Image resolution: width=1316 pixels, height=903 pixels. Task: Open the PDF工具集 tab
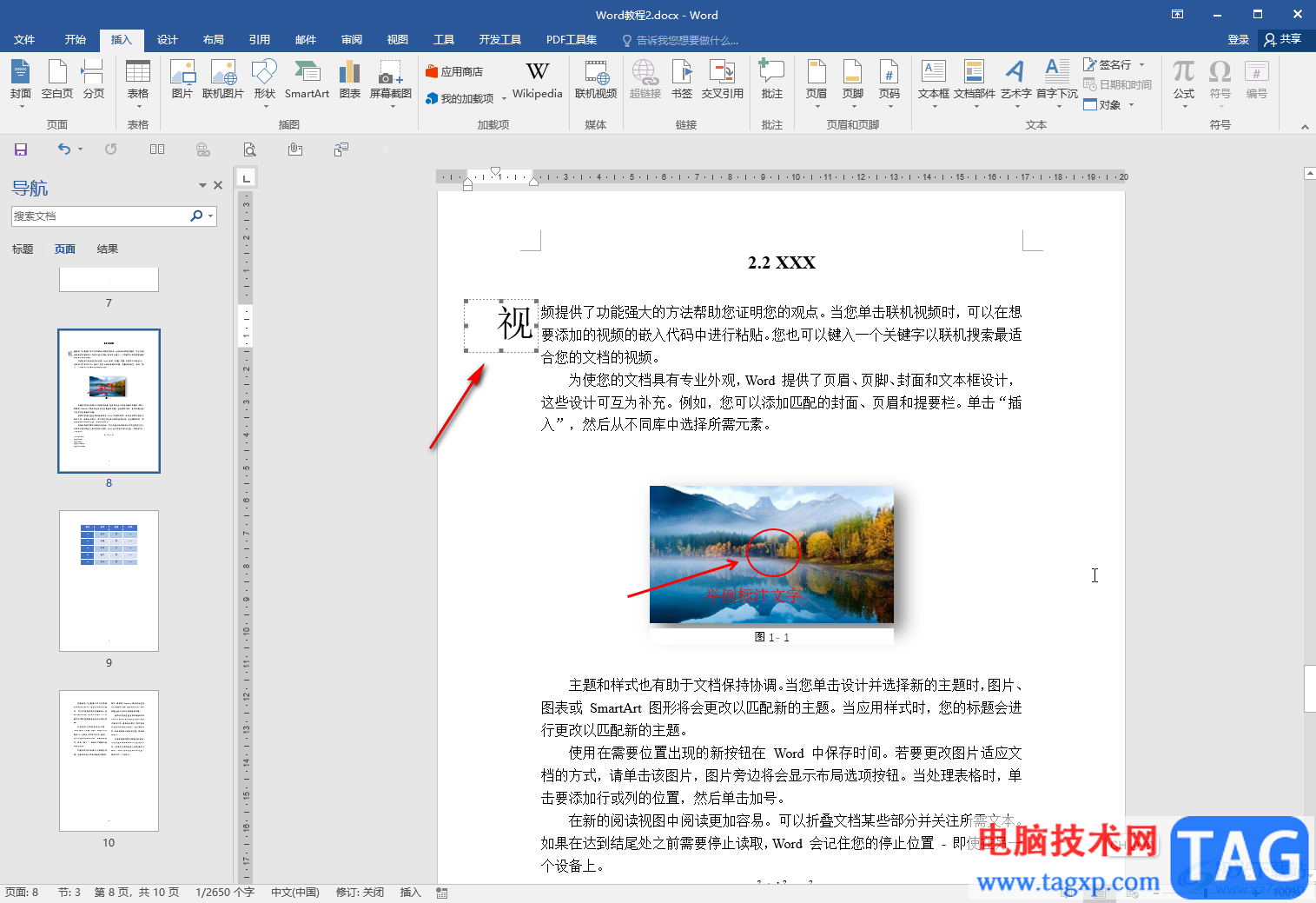(572, 39)
